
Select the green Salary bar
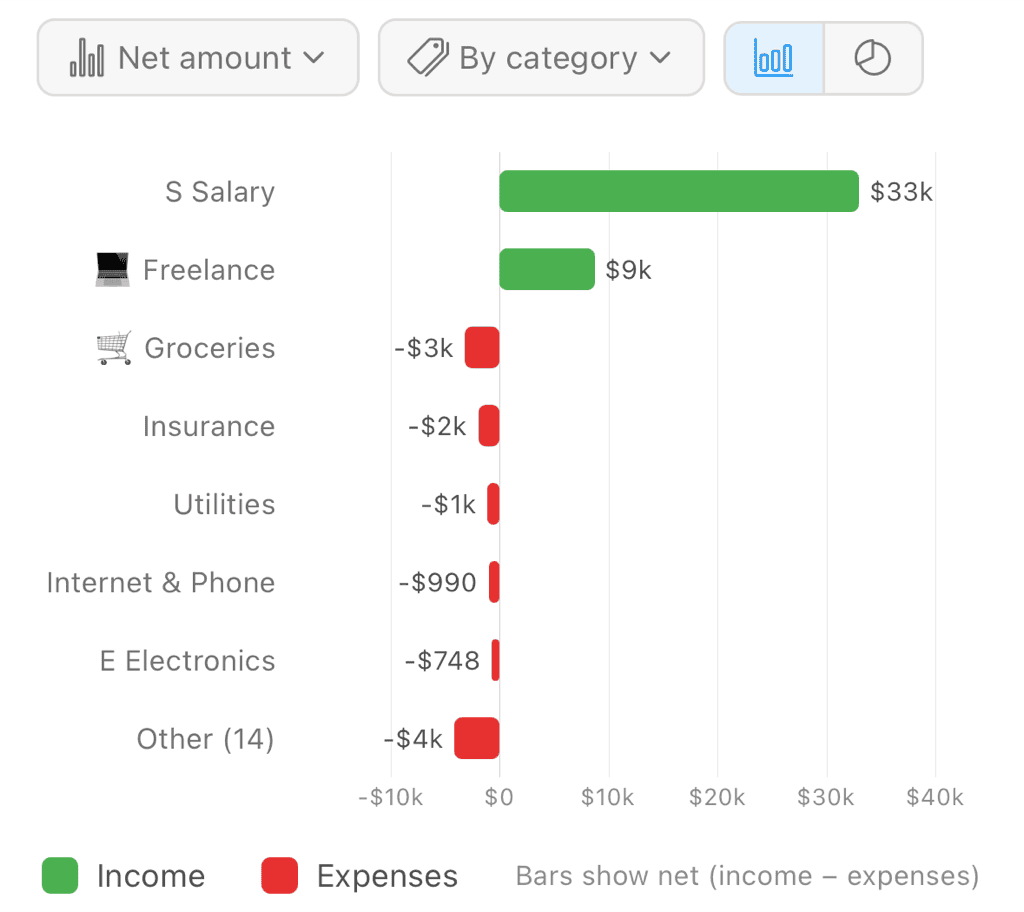(x=679, y=191)
